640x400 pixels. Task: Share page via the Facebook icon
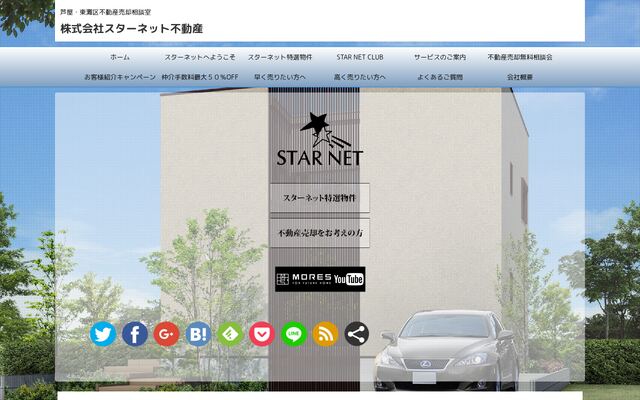pos(135,334)
